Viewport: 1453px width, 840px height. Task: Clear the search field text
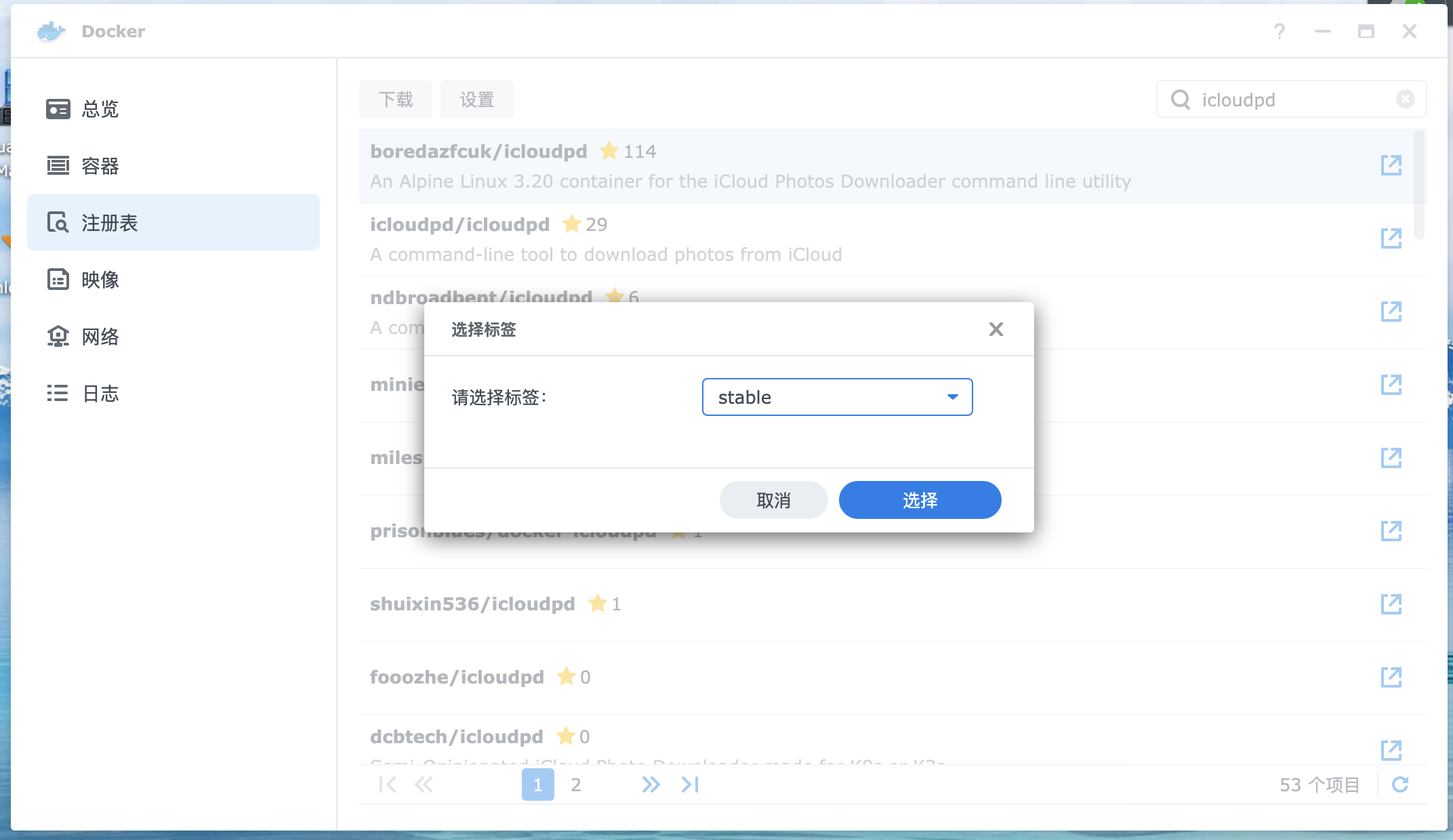click(x=1406, y=100)
